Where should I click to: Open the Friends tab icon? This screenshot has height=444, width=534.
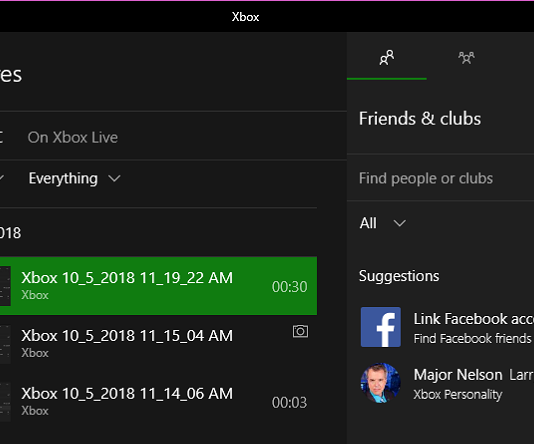pyautogui.click(x=387, y=58)
